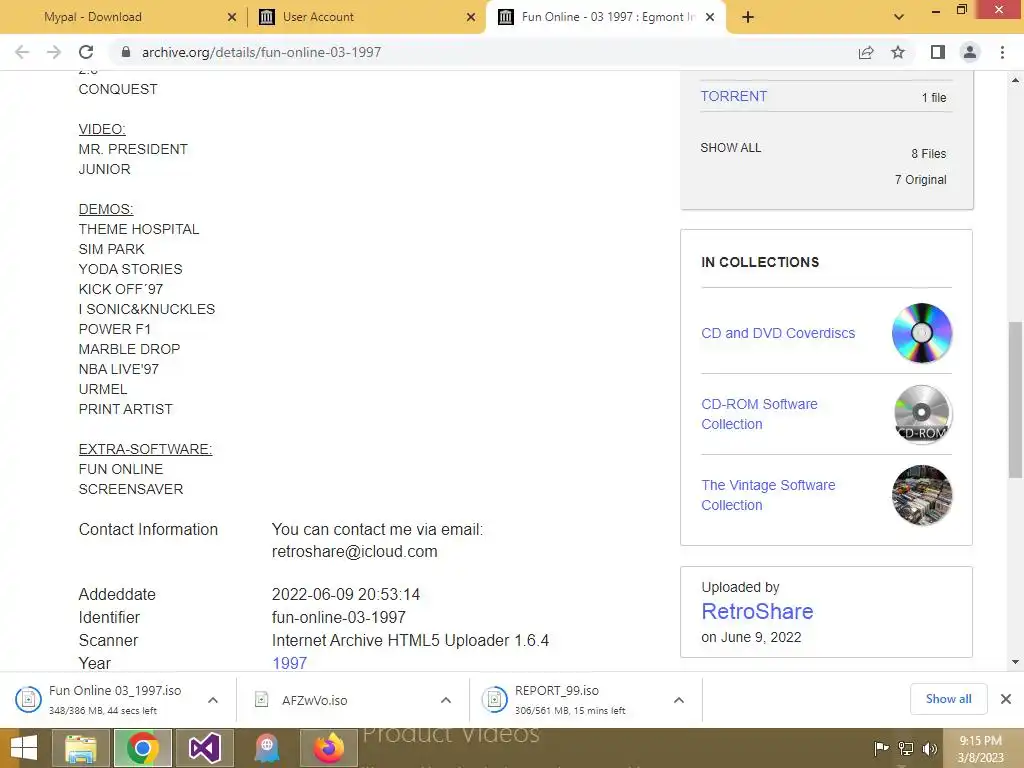This screenshot has height=768, width=1024.
Task: Open the Chrome profile avatar menu
Action: (x=970, y=52)
